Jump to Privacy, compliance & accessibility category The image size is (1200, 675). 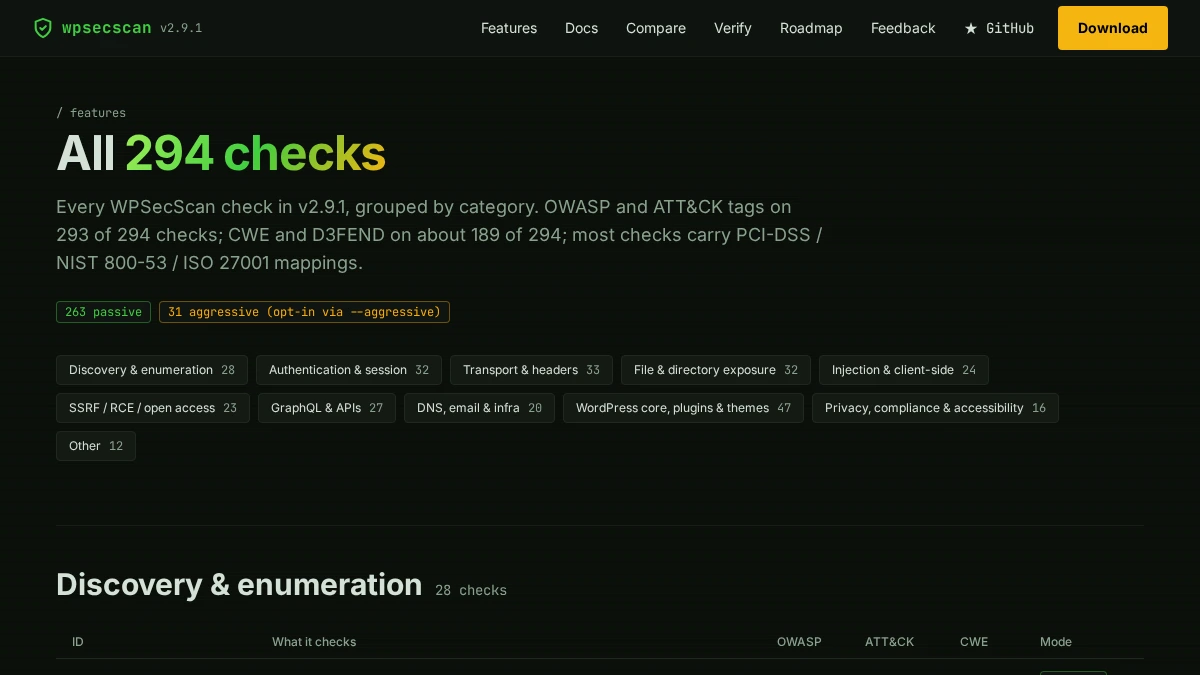click(x=935, y=408)
